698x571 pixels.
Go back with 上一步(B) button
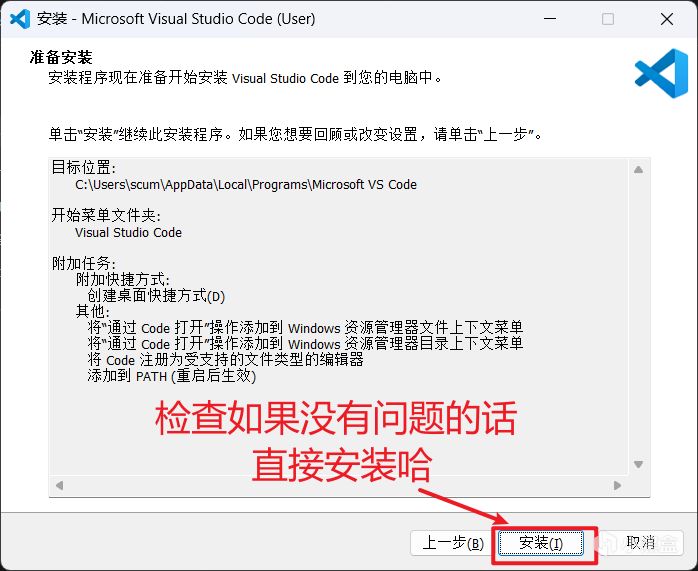[x=452, y=543]
